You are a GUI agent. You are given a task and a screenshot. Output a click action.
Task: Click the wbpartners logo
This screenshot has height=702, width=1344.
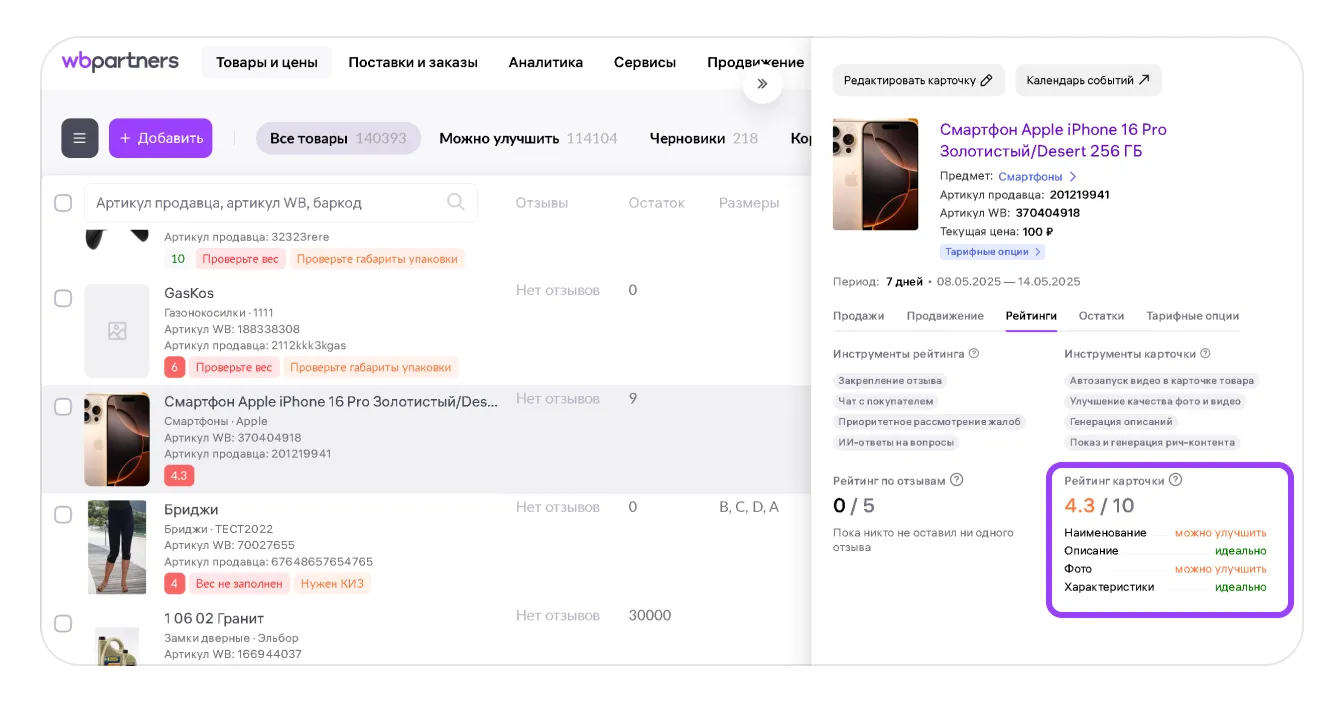(120, 61)
